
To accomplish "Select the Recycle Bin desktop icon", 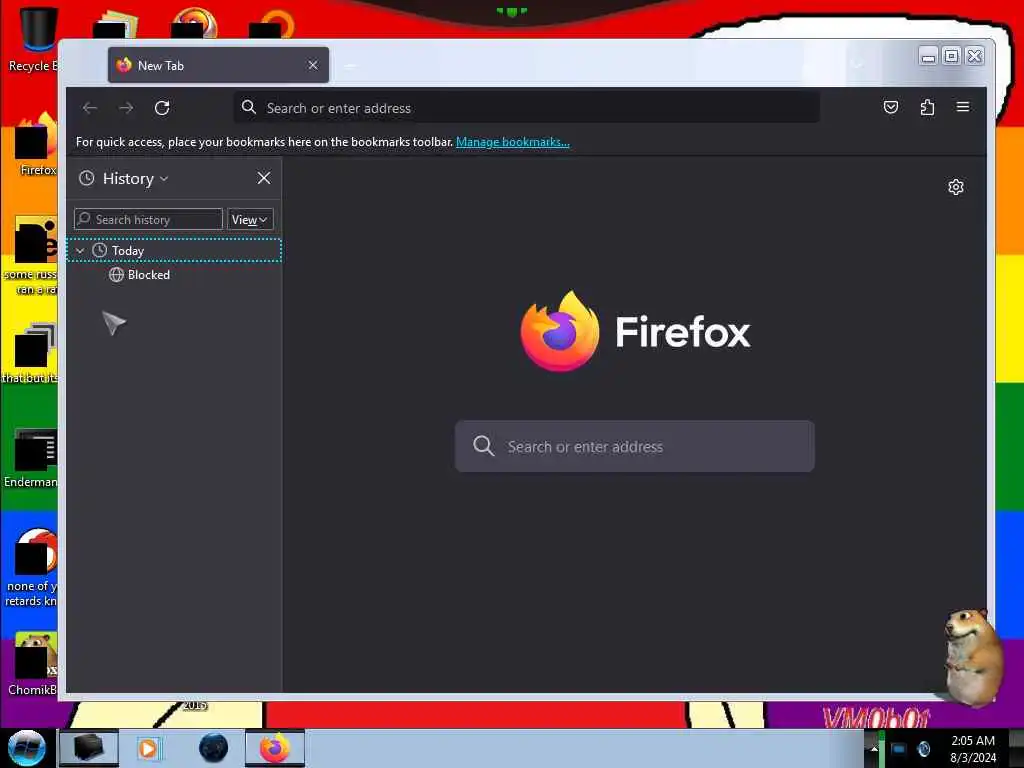I will [34, 39].
